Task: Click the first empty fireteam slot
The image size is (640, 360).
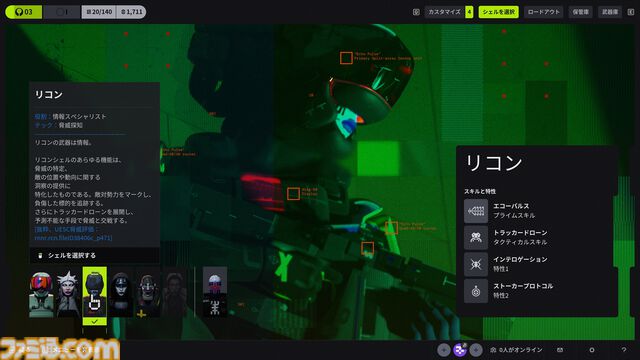Action: point(444,350)
